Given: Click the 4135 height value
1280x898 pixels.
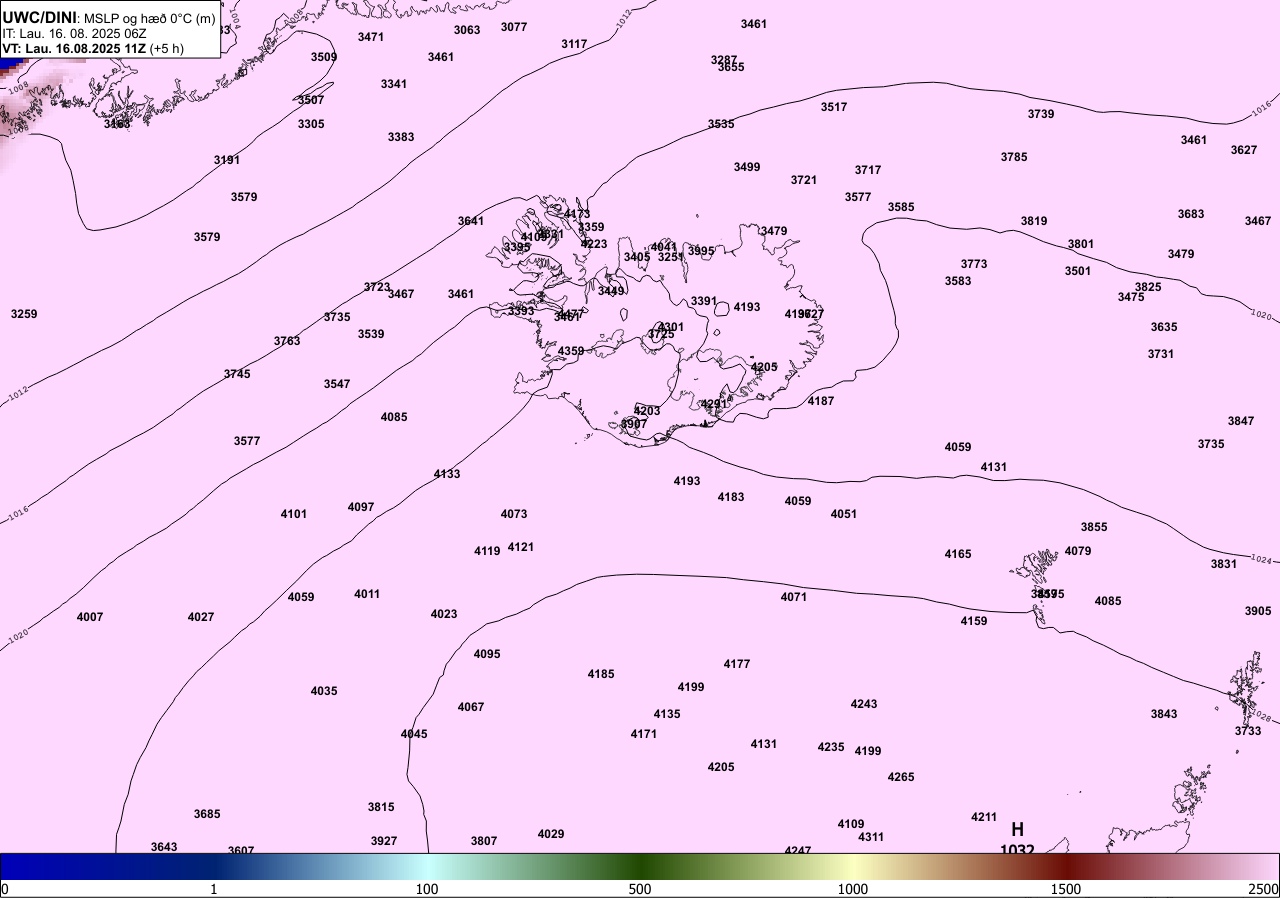Looking at the screenshot, I should click(667, 714).
